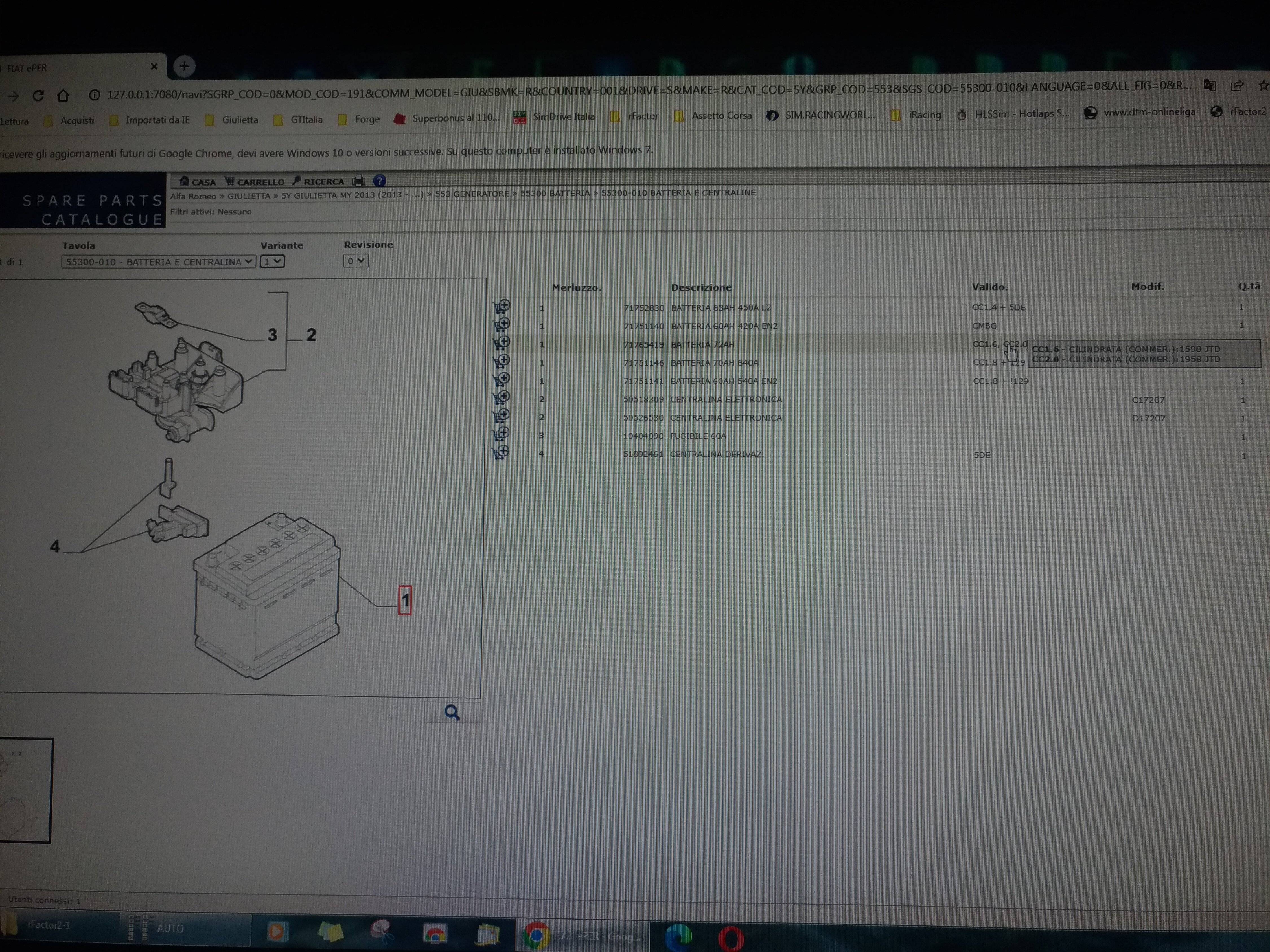Screen dimensions: 1270x952
Task: Click GIULIETTA breadcrumb link
Action: tap(249, 196)
